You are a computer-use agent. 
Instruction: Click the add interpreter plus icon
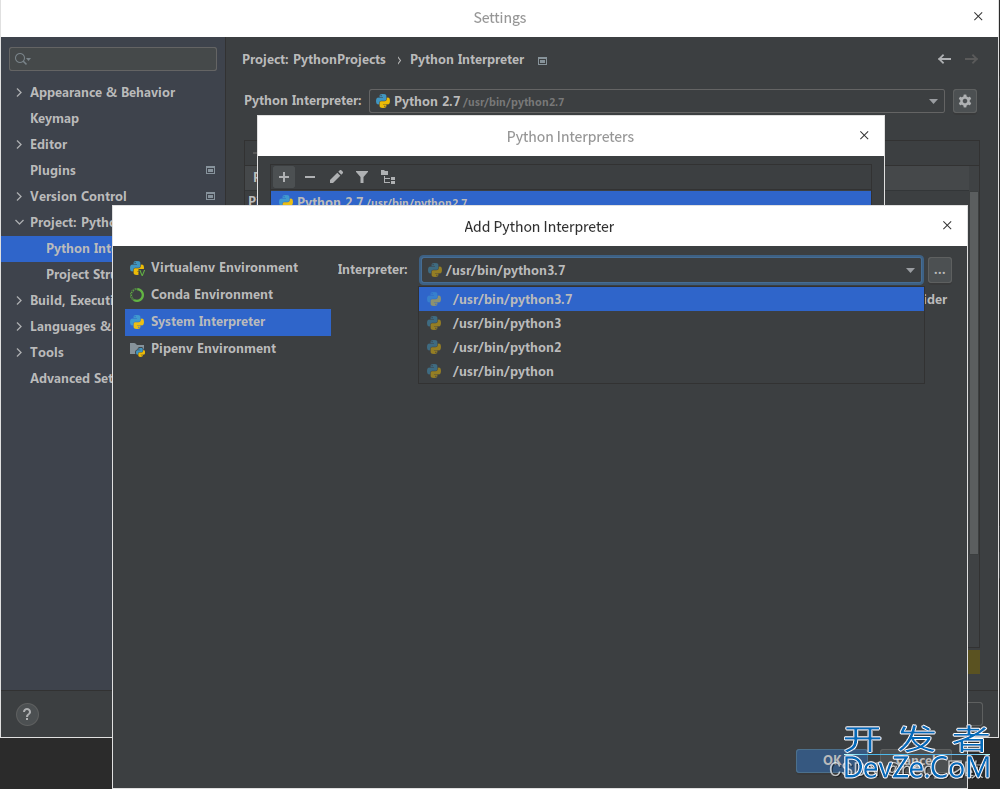284,177
